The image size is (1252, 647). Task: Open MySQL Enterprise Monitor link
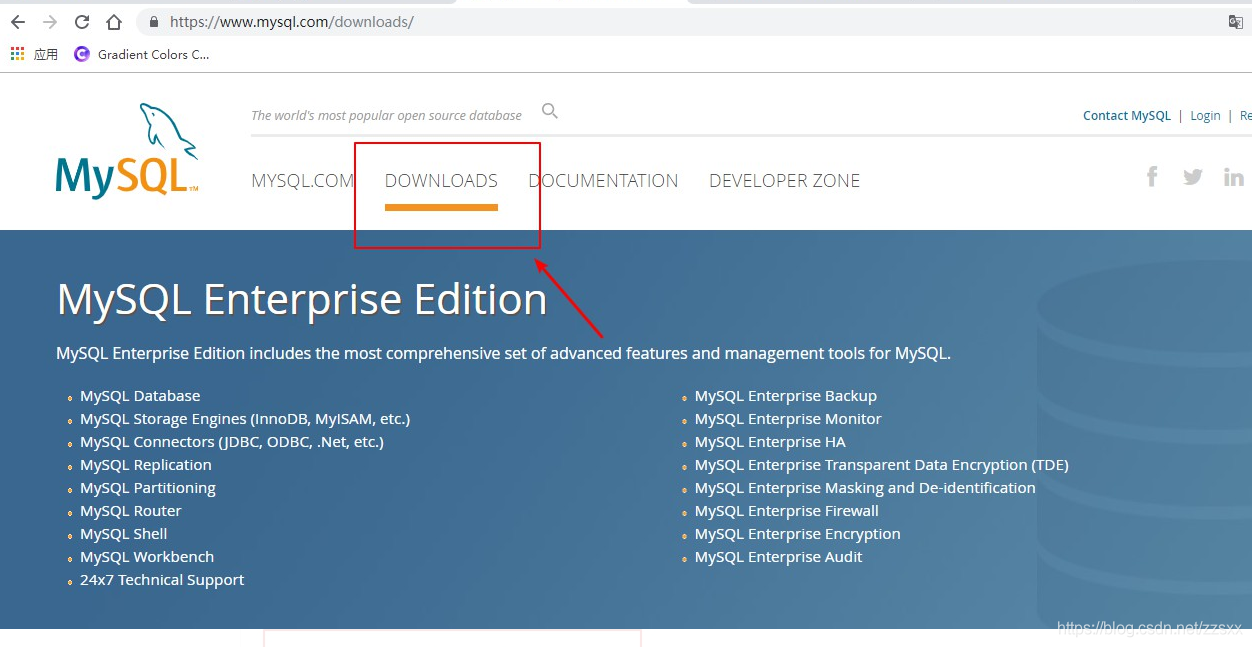point(788,419)
